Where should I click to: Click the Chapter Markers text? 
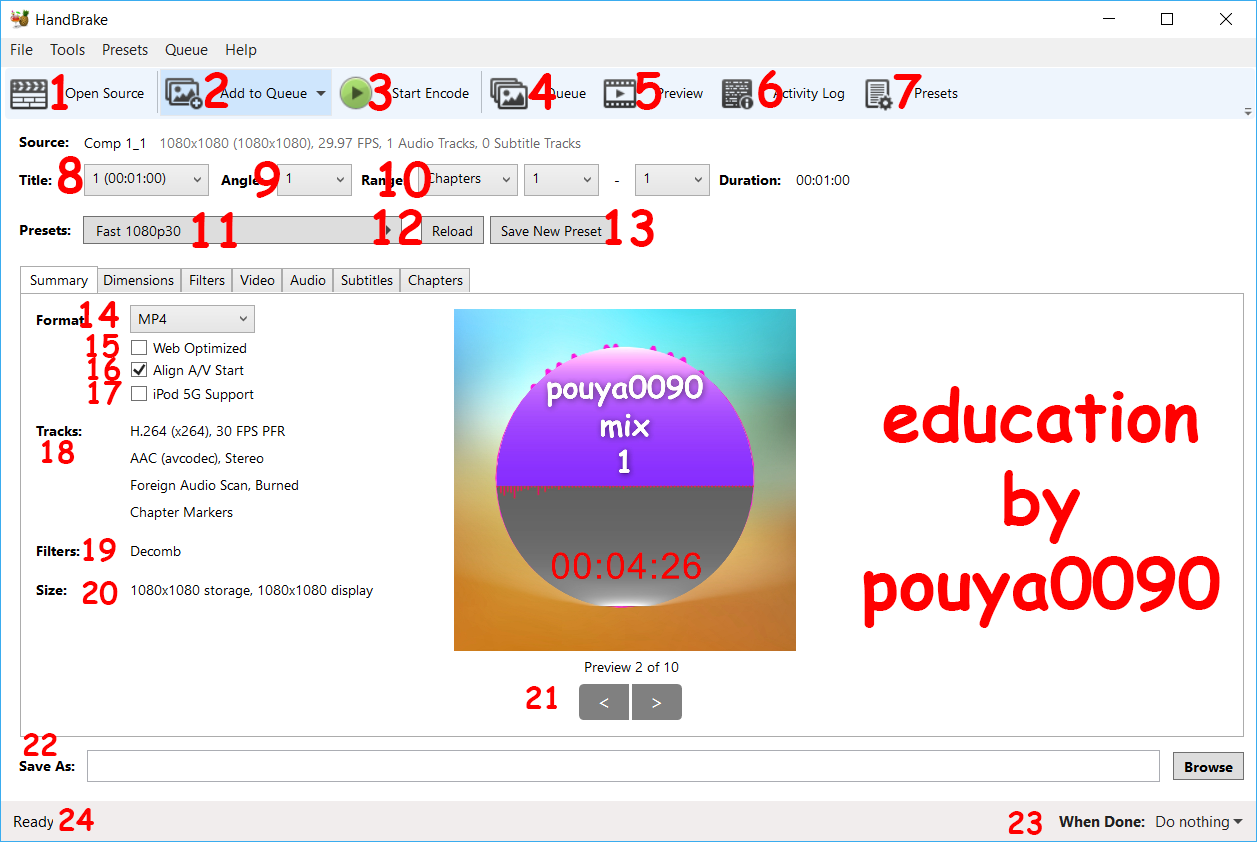(x=181, y=512)
